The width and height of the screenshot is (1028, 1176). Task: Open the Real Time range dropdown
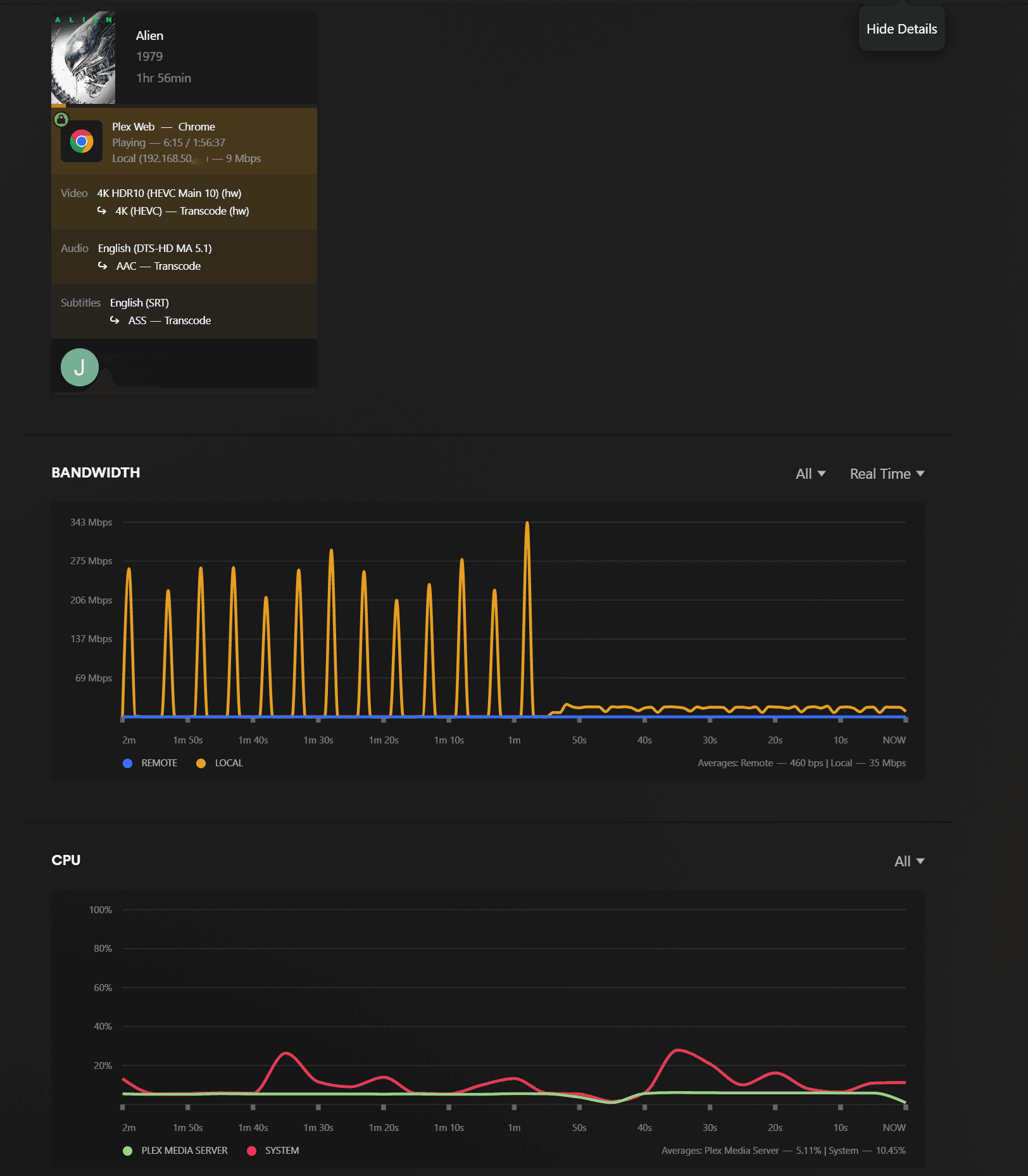point(887,474)
